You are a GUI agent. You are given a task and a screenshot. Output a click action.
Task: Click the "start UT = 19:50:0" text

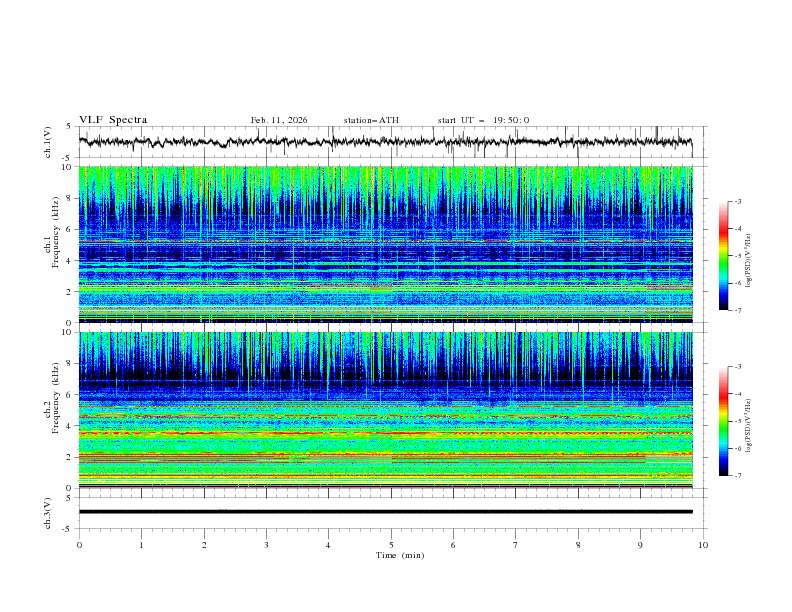coord(483,120)
